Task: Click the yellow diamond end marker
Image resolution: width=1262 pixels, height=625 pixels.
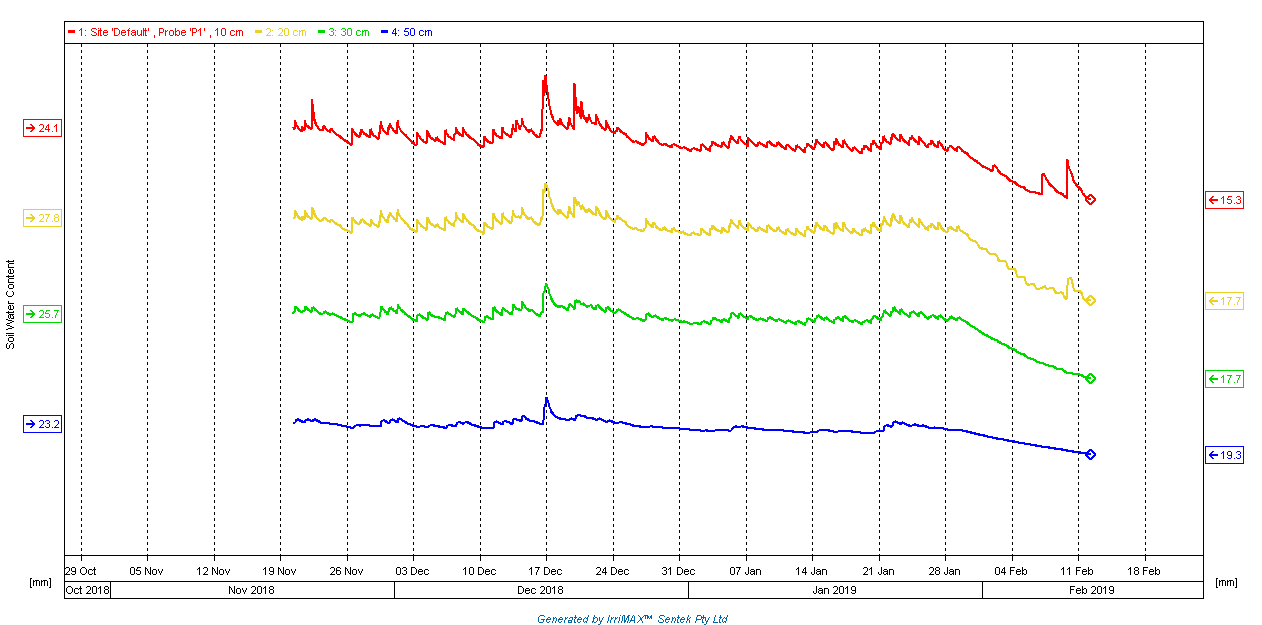Action: [x=1090, y=301]
